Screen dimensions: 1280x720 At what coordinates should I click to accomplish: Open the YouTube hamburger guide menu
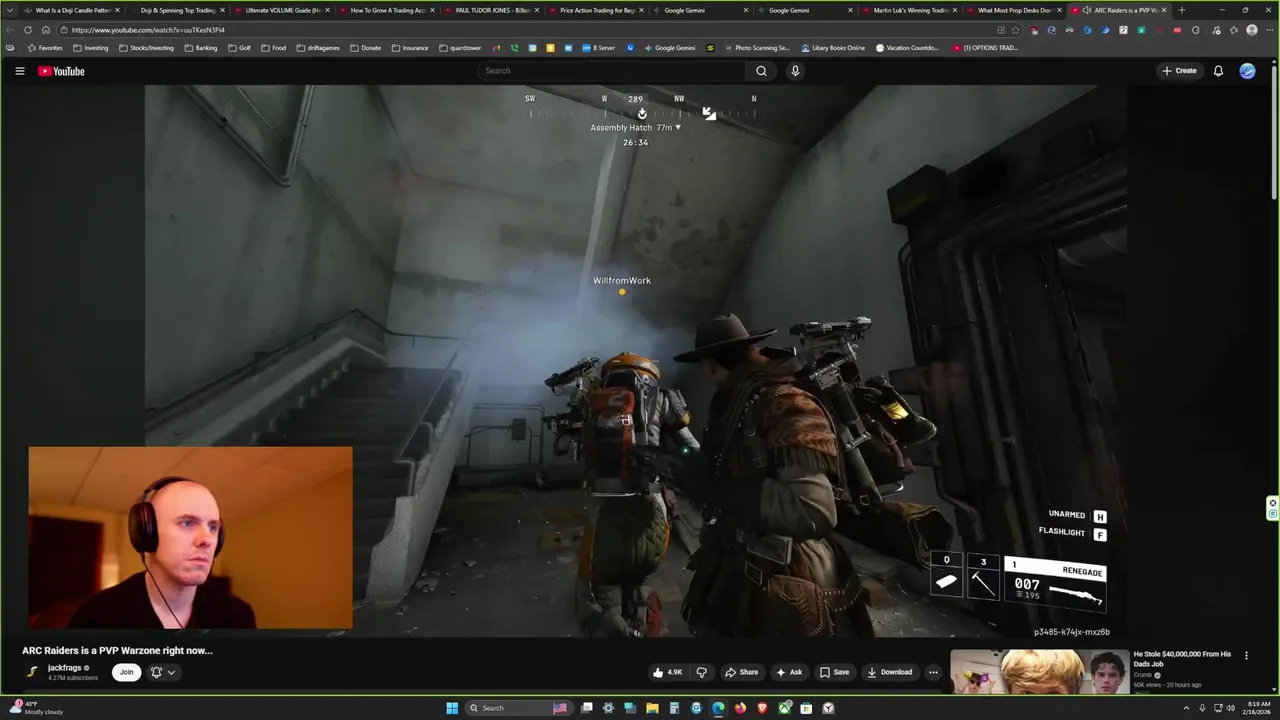(x=19, y=71)
